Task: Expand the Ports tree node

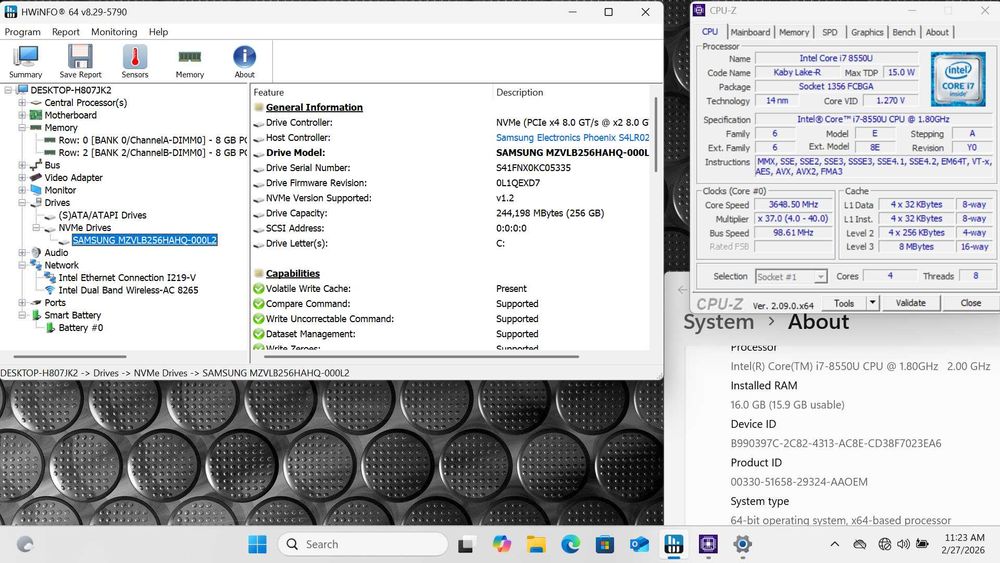Action: pos(22,302)
